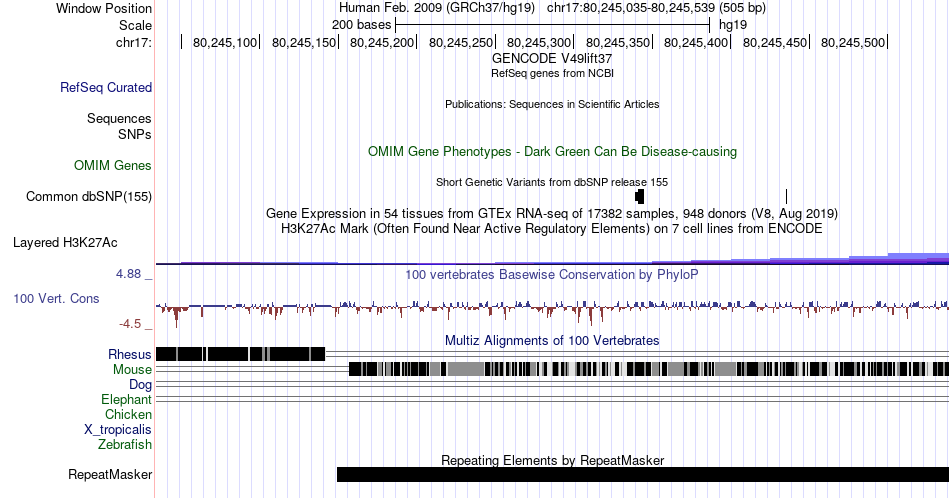The width and height of the screenshot is (950, 498).
Task: Click the Common dbSNP(155) track label
Action: tap(89, 197)
